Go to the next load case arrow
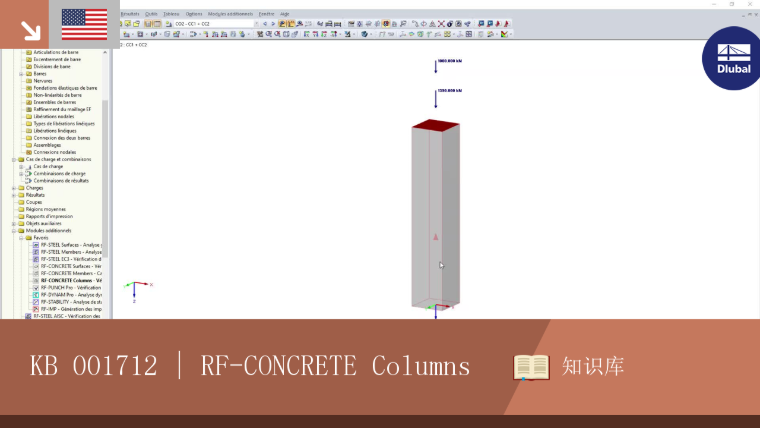The height and width of the screenshot is (428, 760). [273, 24]
